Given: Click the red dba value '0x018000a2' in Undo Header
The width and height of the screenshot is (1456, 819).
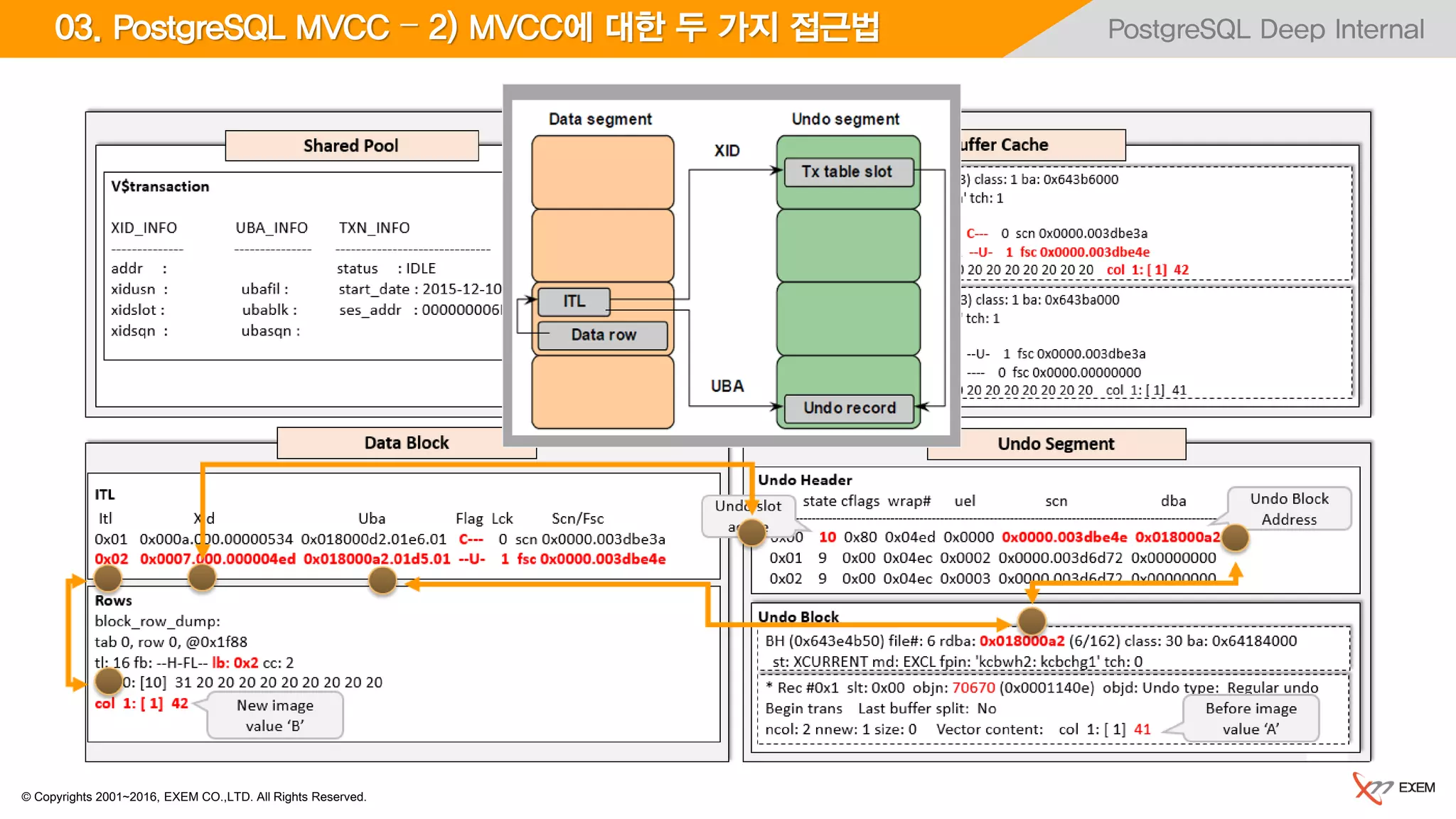Looking at the screenshot, I should [1177, 537].
